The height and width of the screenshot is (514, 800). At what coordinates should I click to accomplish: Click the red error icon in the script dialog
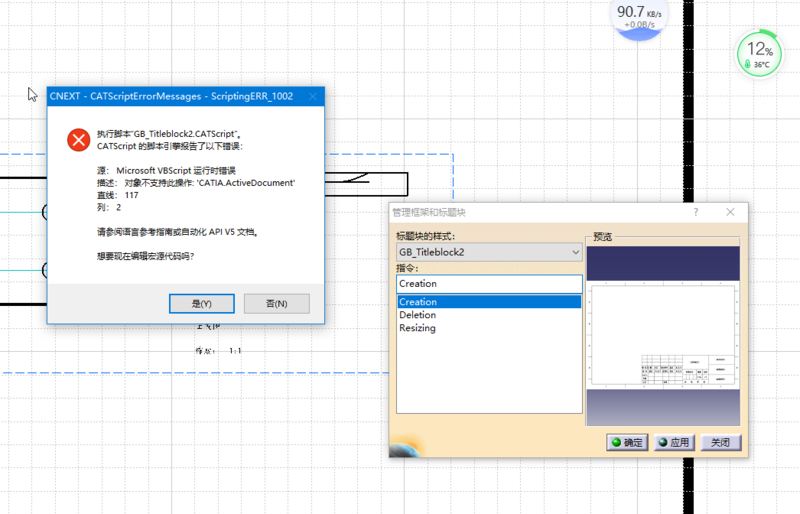78,140
